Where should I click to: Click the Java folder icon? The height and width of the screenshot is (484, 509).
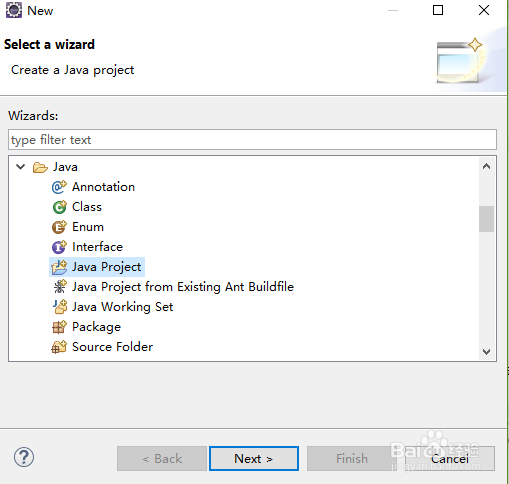point(40,167)
